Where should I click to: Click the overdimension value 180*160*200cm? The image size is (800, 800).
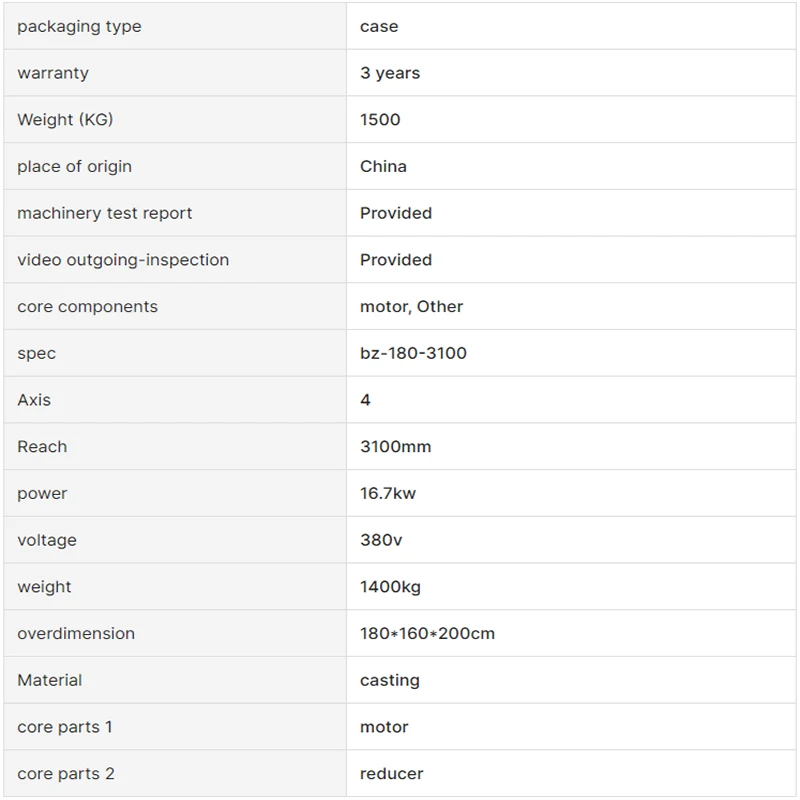(x=428, y=633)
